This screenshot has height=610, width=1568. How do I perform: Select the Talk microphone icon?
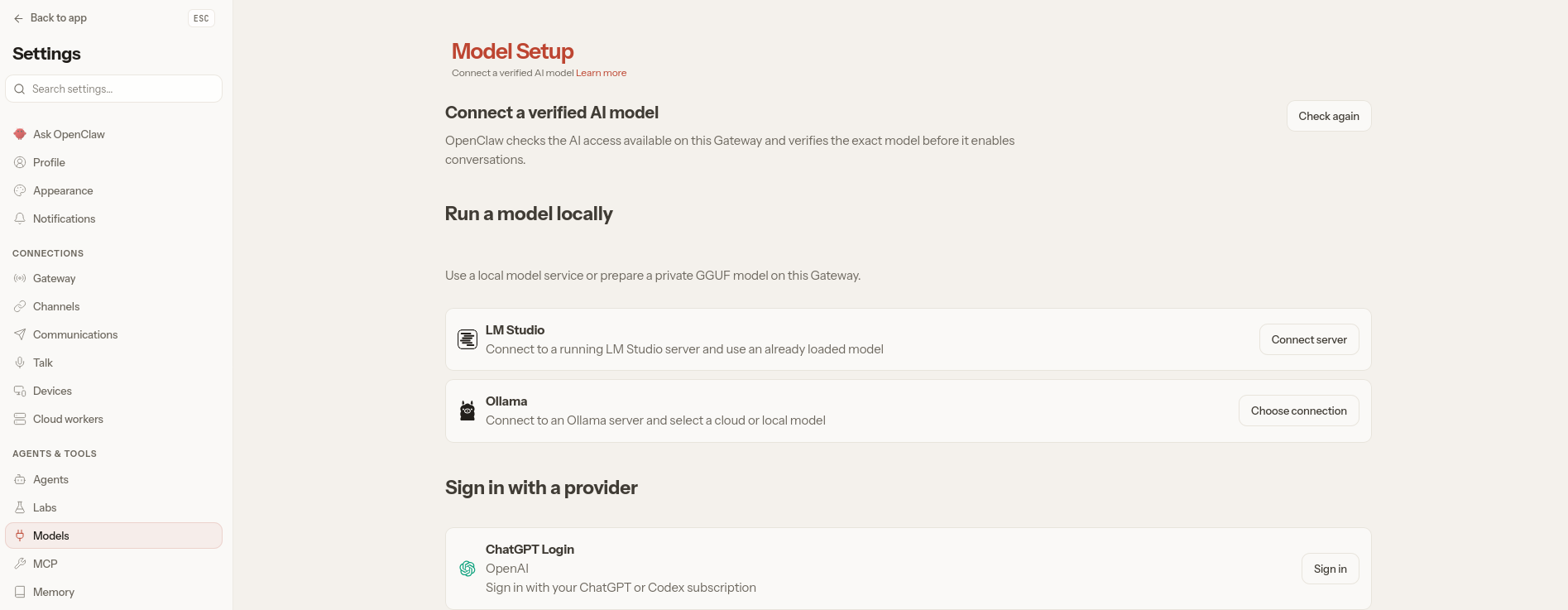(20, 363)
